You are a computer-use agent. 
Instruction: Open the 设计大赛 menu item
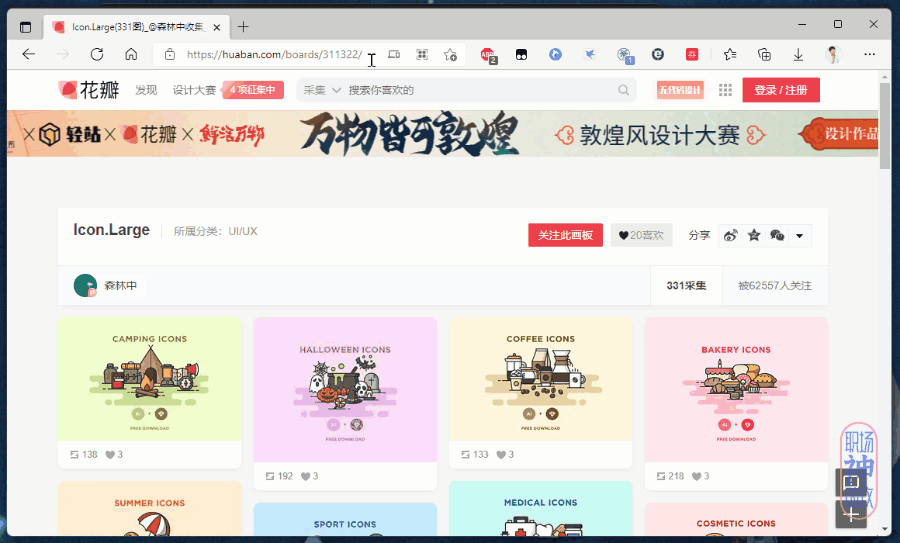(194, 90)
